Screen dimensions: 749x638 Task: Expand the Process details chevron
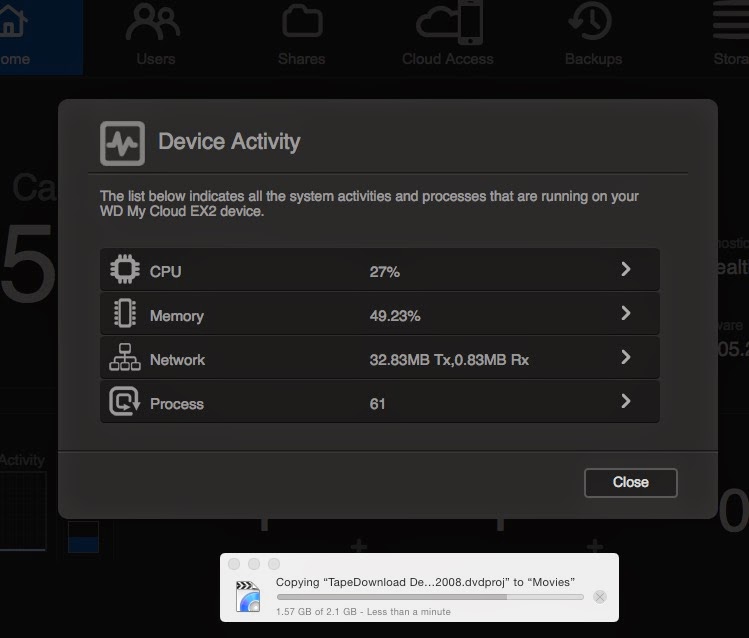626,401
